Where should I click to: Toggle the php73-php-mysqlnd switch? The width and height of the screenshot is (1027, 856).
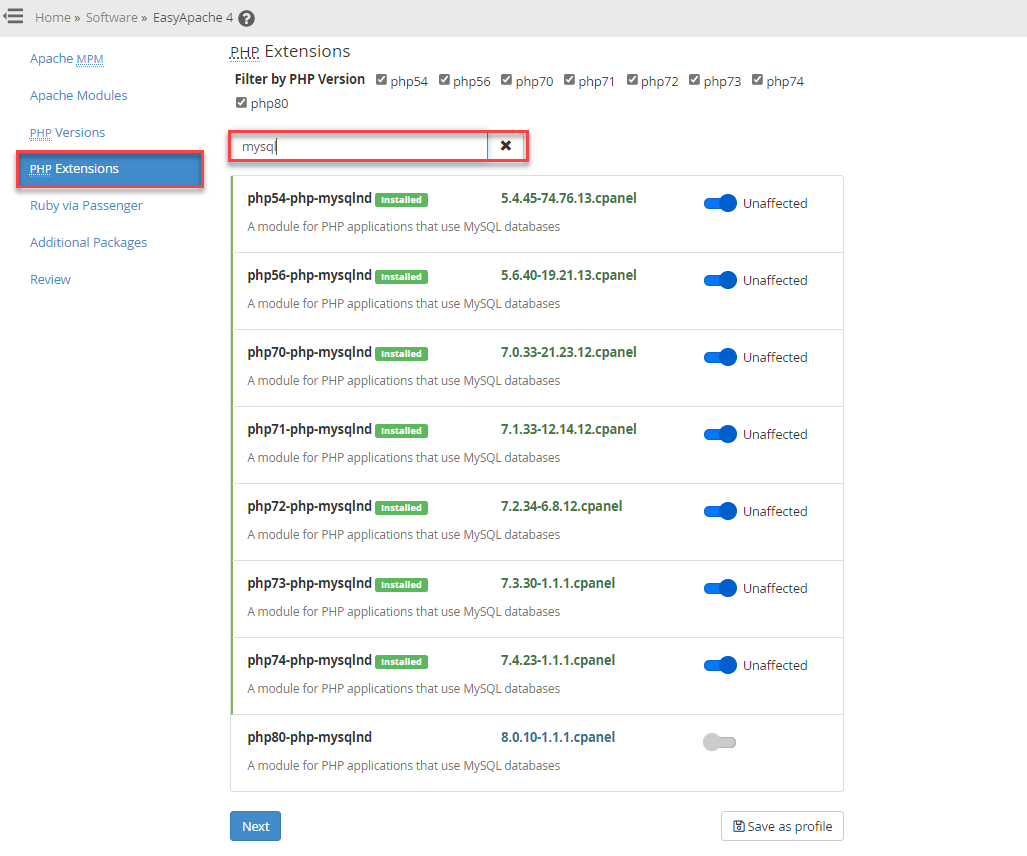point(719,588)
